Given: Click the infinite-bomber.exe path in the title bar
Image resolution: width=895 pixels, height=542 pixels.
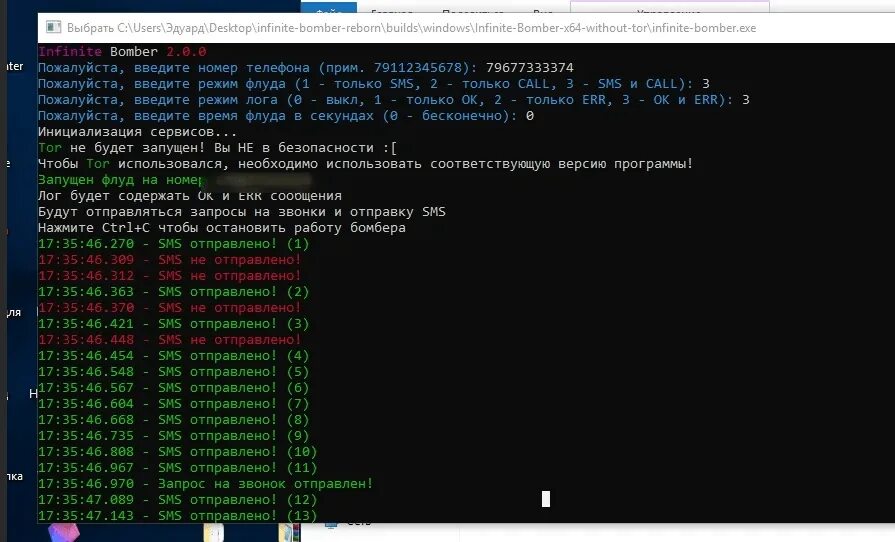Looking at the screenshot, I should tap(411, 28).
